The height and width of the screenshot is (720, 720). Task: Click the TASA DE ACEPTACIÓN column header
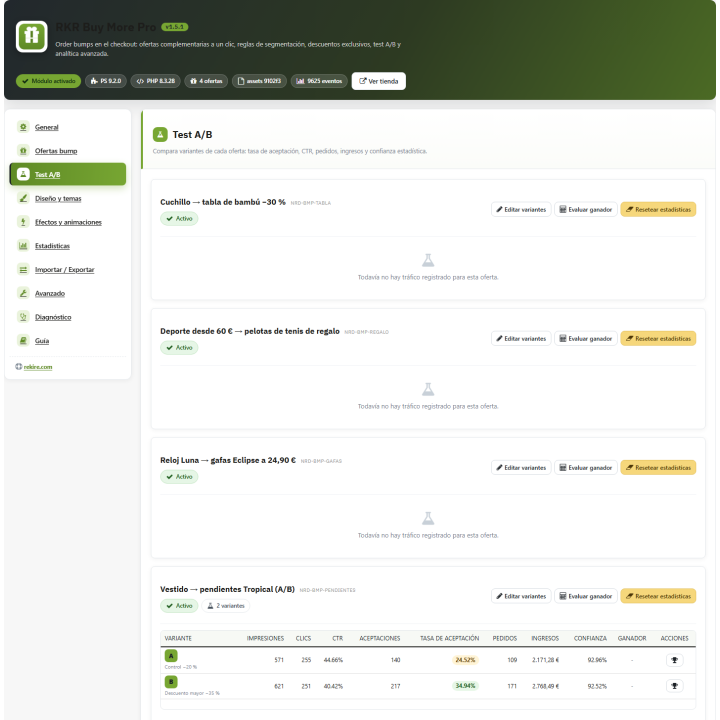click(x=449, y=638)
